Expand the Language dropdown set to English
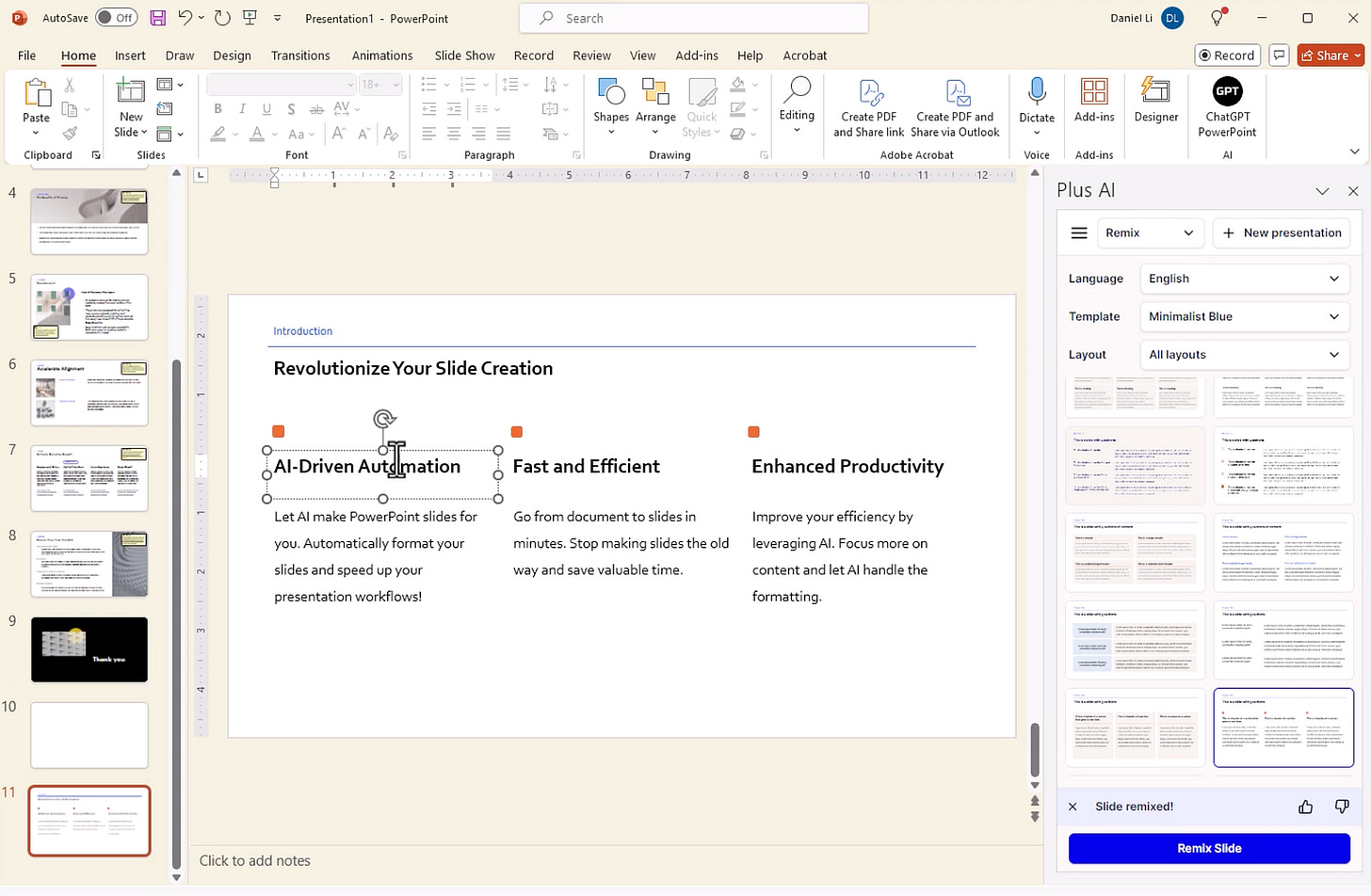This screenshot has width=1371, height=896. (1243, 279)
